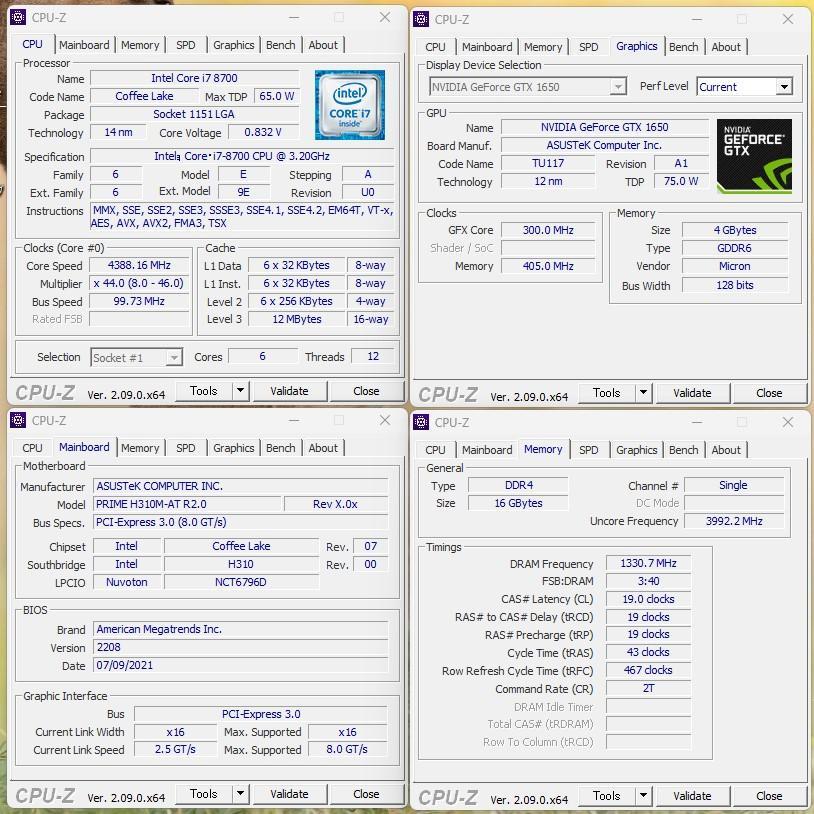Viewport: 814px width, 814px height.
Task: Click Tools button in Graphics window
Action: coord(606,392)
